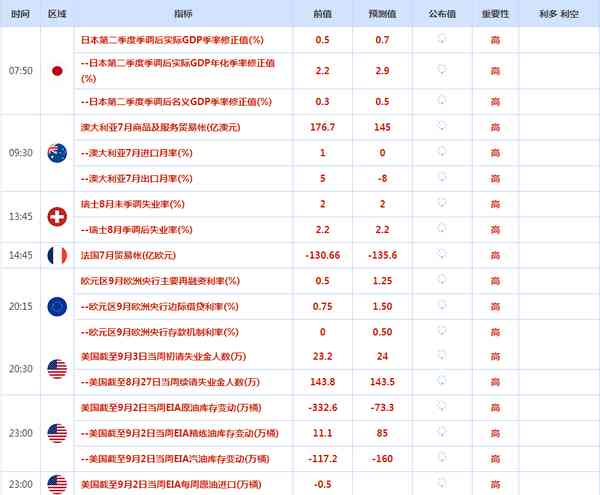
Task: Open 美国截至9月2日当周EIA每周原油进口 indicator
Action: (x=171, y=484)
